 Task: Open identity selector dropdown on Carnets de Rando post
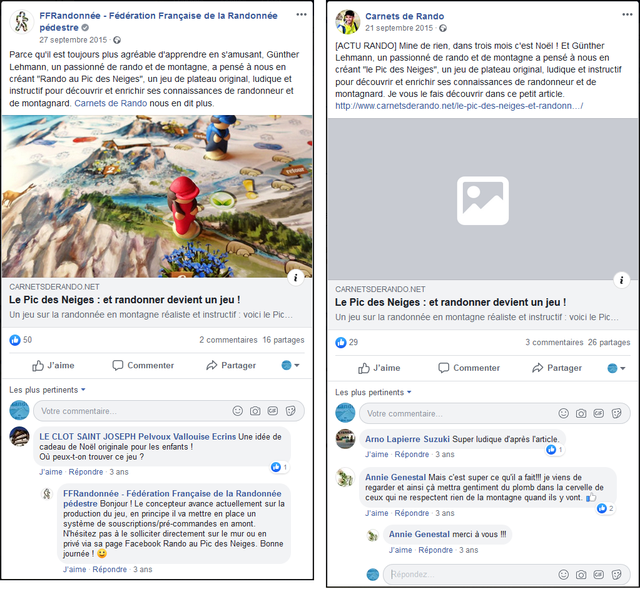pyautogui.click(x=616, y=368)
